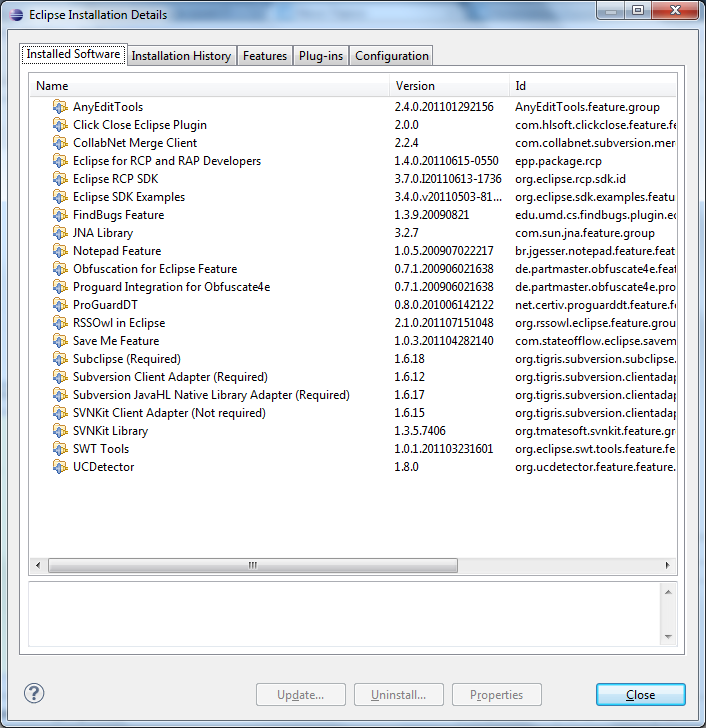Click the AnyEditTools feature icon

(59, 107)
